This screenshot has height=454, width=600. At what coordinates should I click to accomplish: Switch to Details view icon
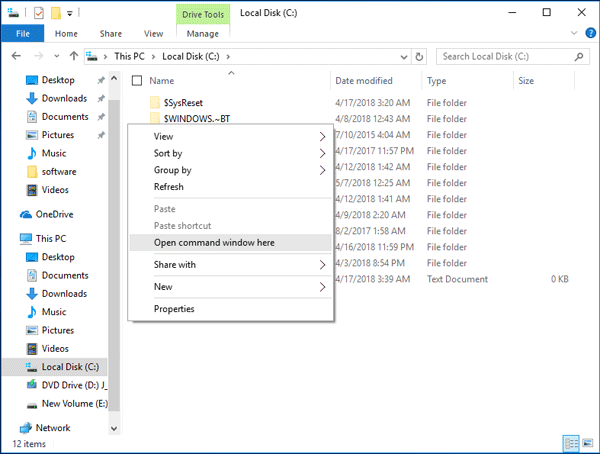(x=571, y=444)
